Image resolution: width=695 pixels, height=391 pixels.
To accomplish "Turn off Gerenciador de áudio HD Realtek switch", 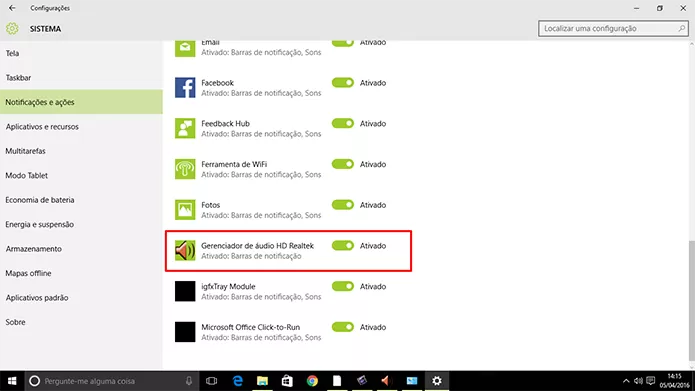I will click(343, 246).
